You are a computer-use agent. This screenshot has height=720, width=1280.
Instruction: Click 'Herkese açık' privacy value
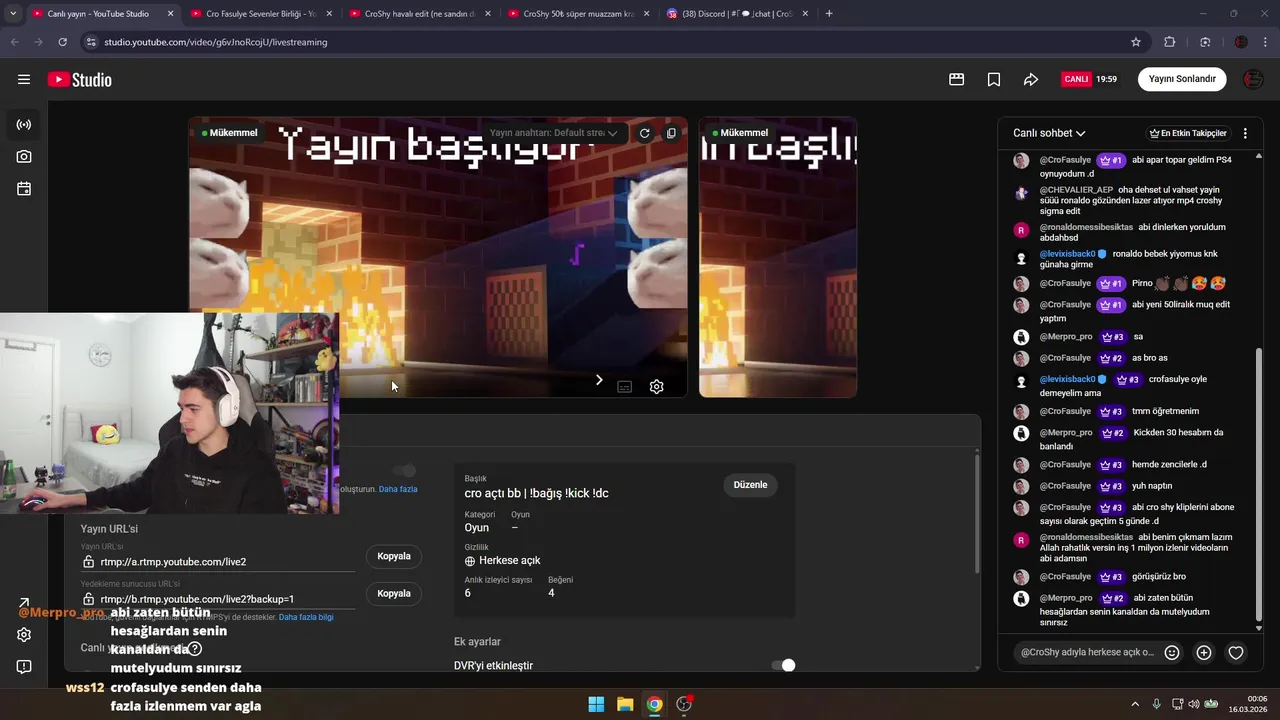[x=510, y=561]
